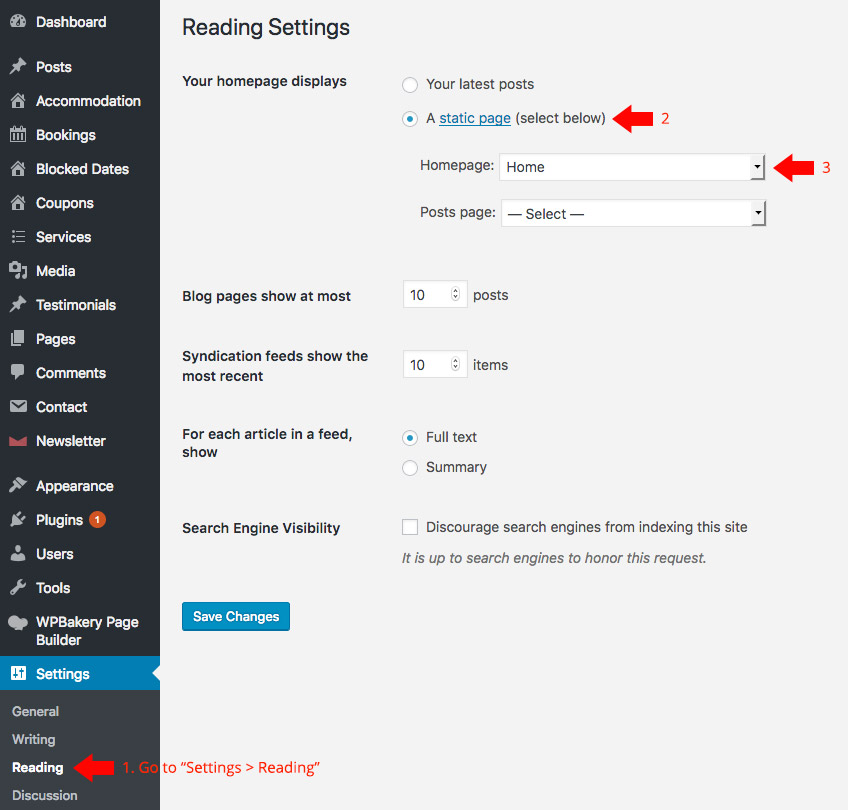Click the Posts pushpin icon

point(18,67)
